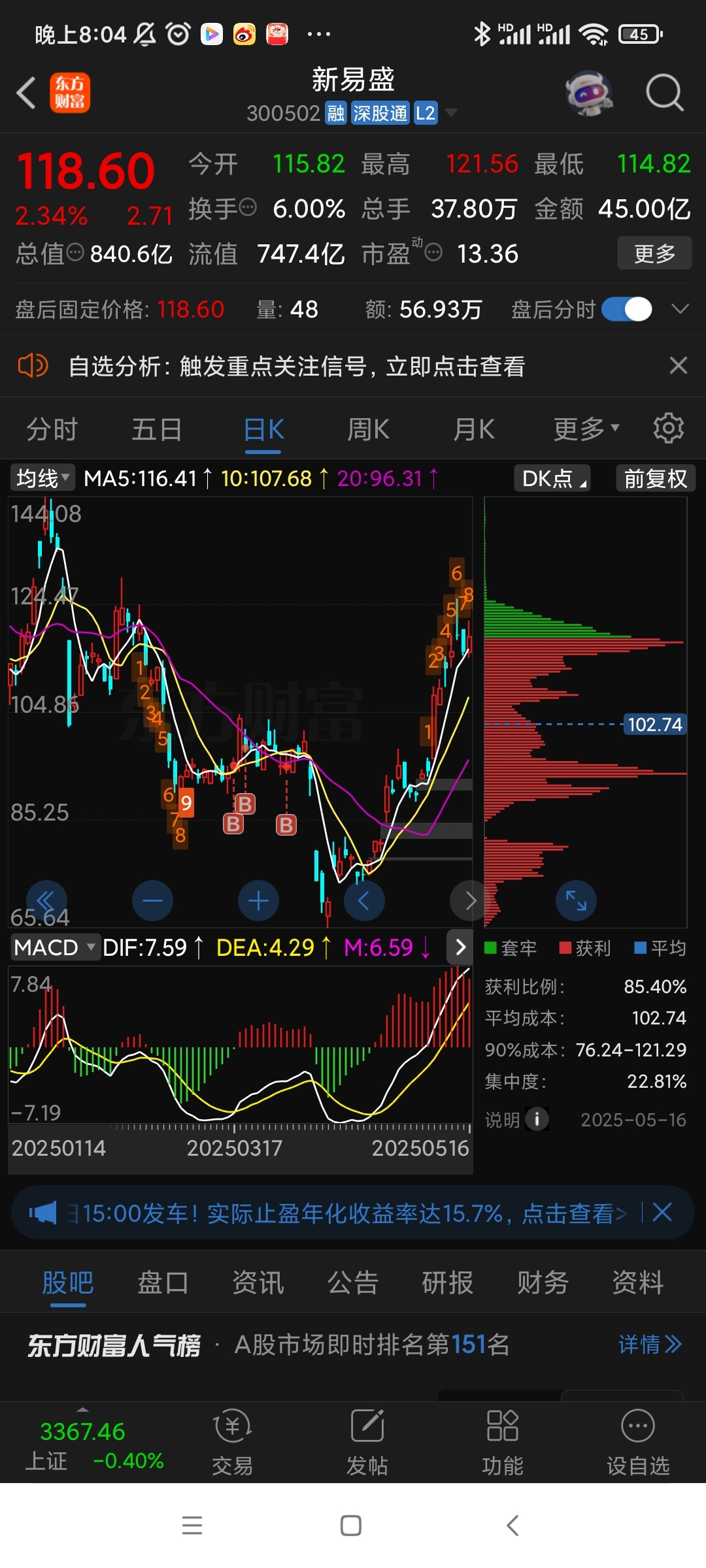Tap the leftmost B buy signal marker

pos(233,824)
